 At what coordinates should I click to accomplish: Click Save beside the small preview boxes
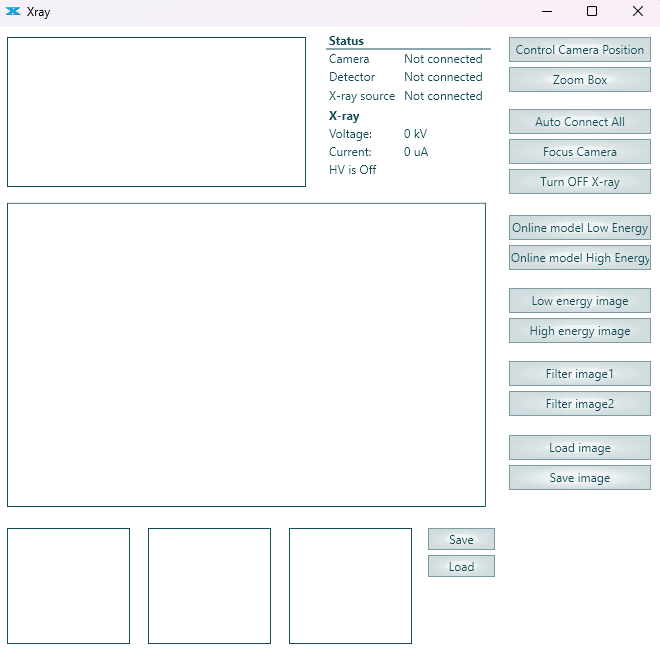[461, 539]
